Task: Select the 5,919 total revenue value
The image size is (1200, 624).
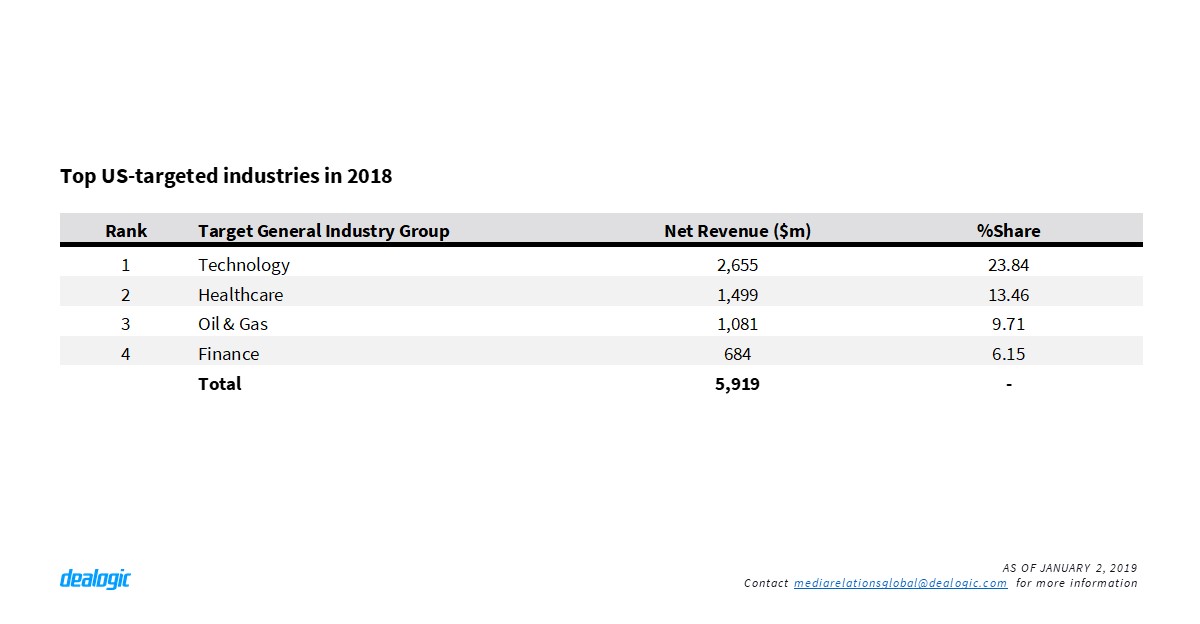Action: click(737, 384)
